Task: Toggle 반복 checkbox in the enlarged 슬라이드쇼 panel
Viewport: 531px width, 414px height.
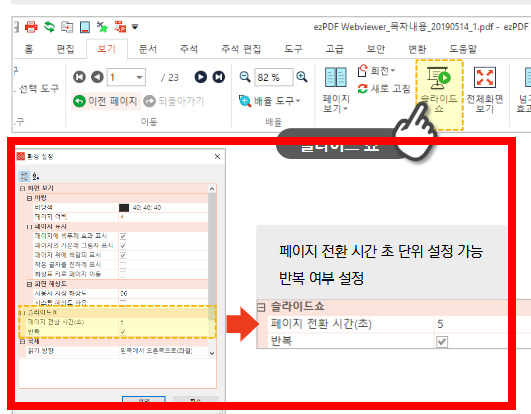Action: (442, 342)
